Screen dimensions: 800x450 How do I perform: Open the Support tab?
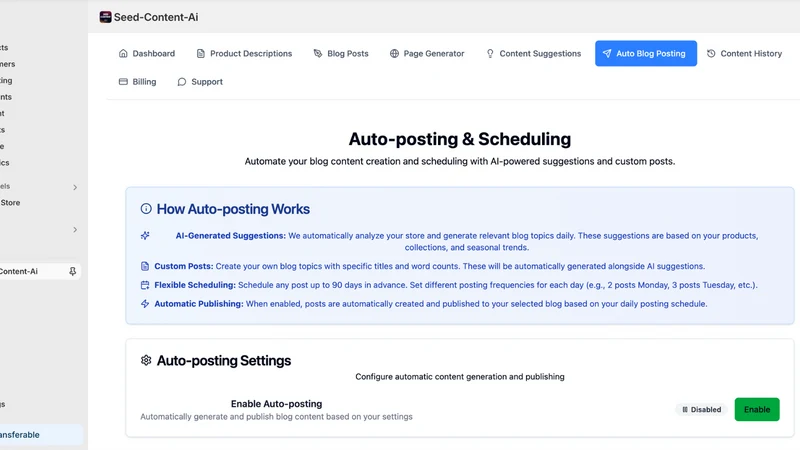click(x=200, y=82)
